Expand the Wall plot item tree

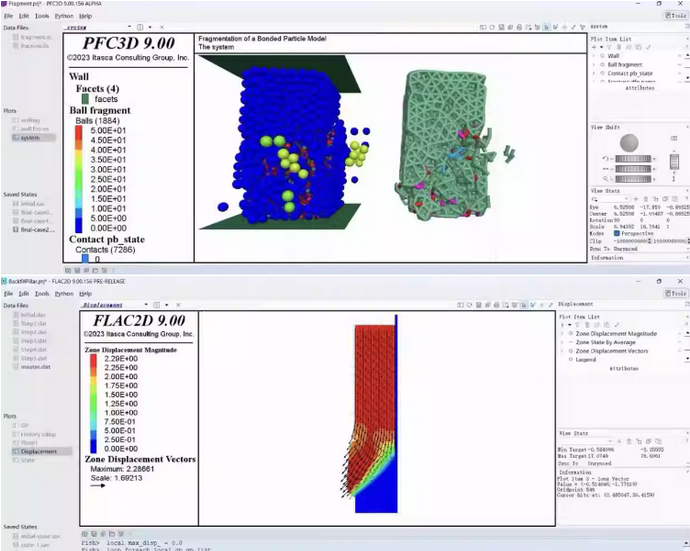click(594, 56)
